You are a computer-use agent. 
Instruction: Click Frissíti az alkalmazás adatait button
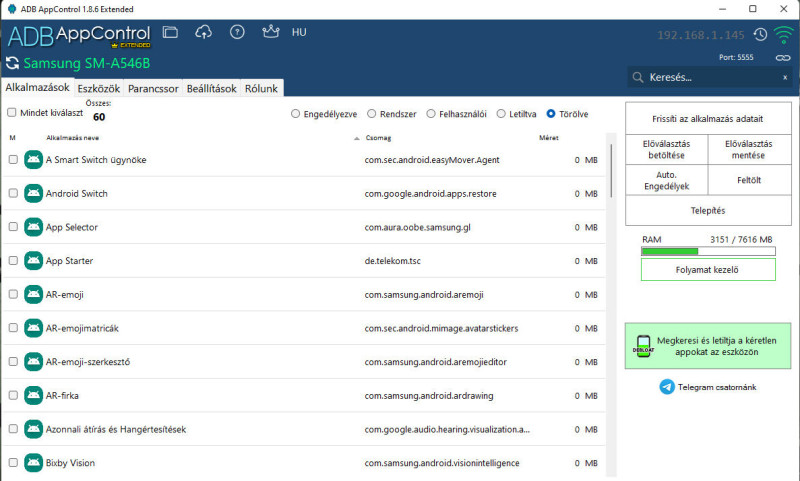click(x=708, y=119)
